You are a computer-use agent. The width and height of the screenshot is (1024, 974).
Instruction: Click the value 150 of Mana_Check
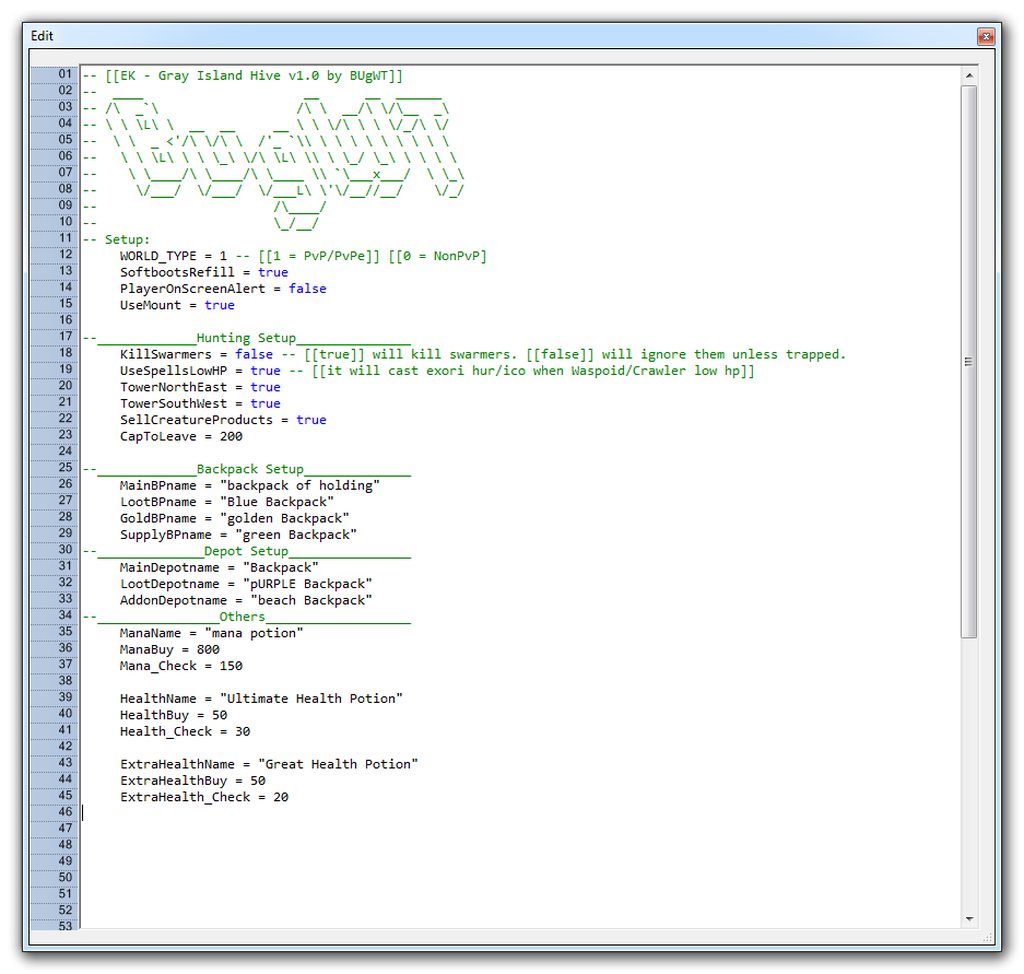pyautogui.click(x=231, y=666)
